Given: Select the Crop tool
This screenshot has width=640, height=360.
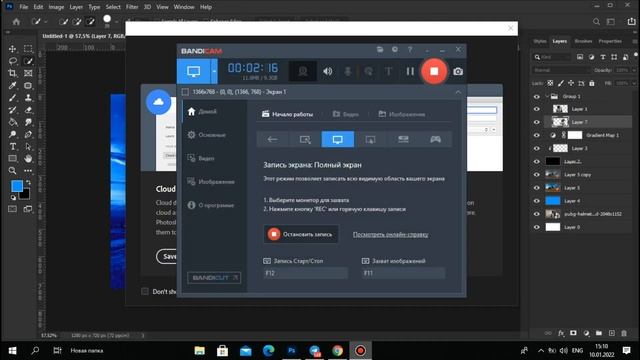Looking at the screenshot, I should (x=13, y=73).
